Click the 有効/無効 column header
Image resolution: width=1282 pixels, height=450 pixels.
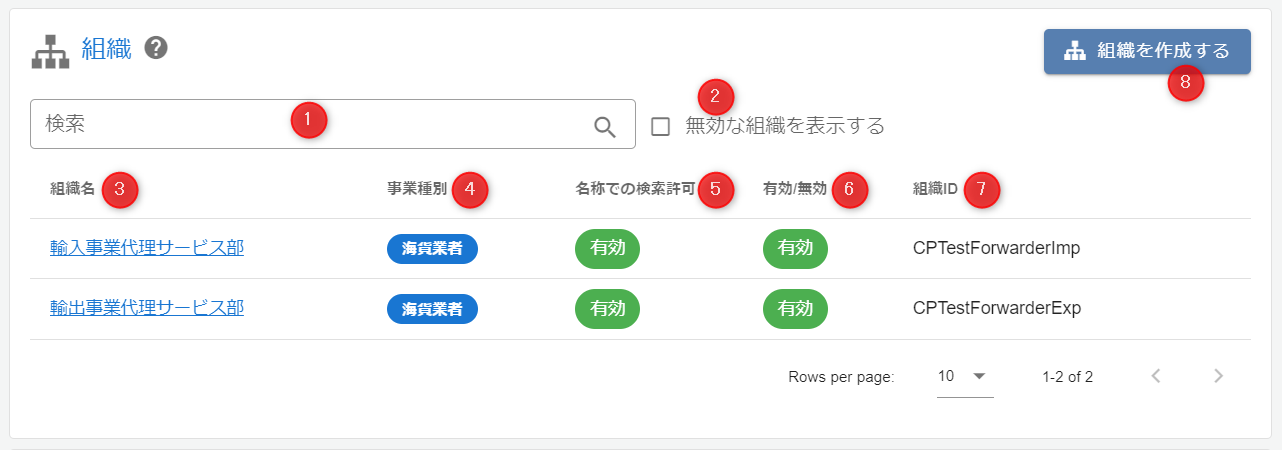point(794,189)
